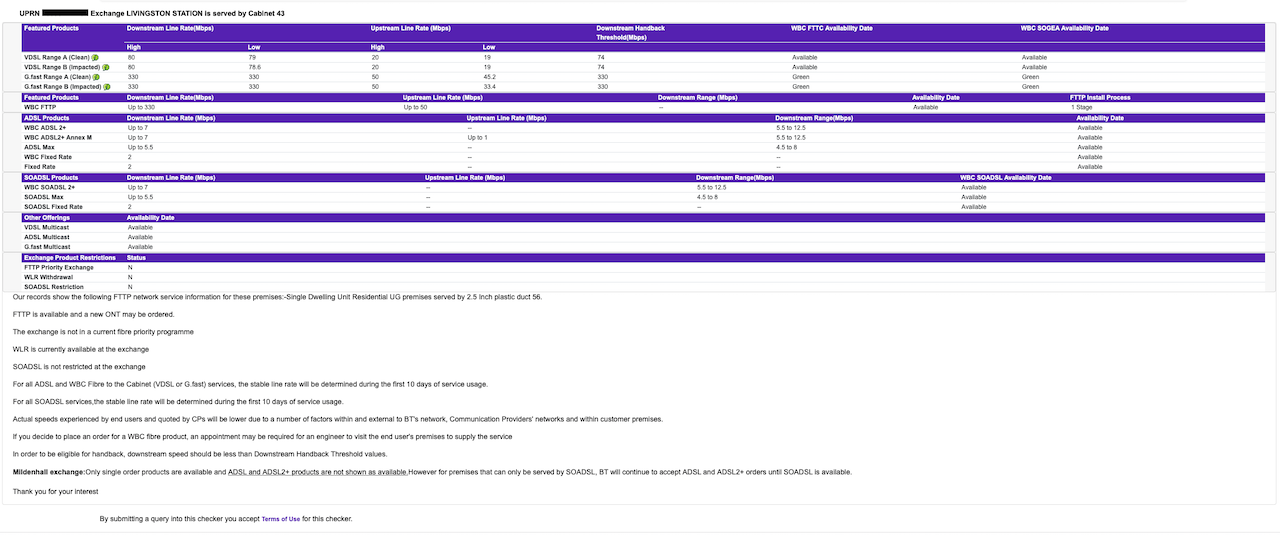The width and height of the screenshot is (1280, 550).
Task: Click the FTTP Priority Exchange row label
Action: [x=59, y=267]
